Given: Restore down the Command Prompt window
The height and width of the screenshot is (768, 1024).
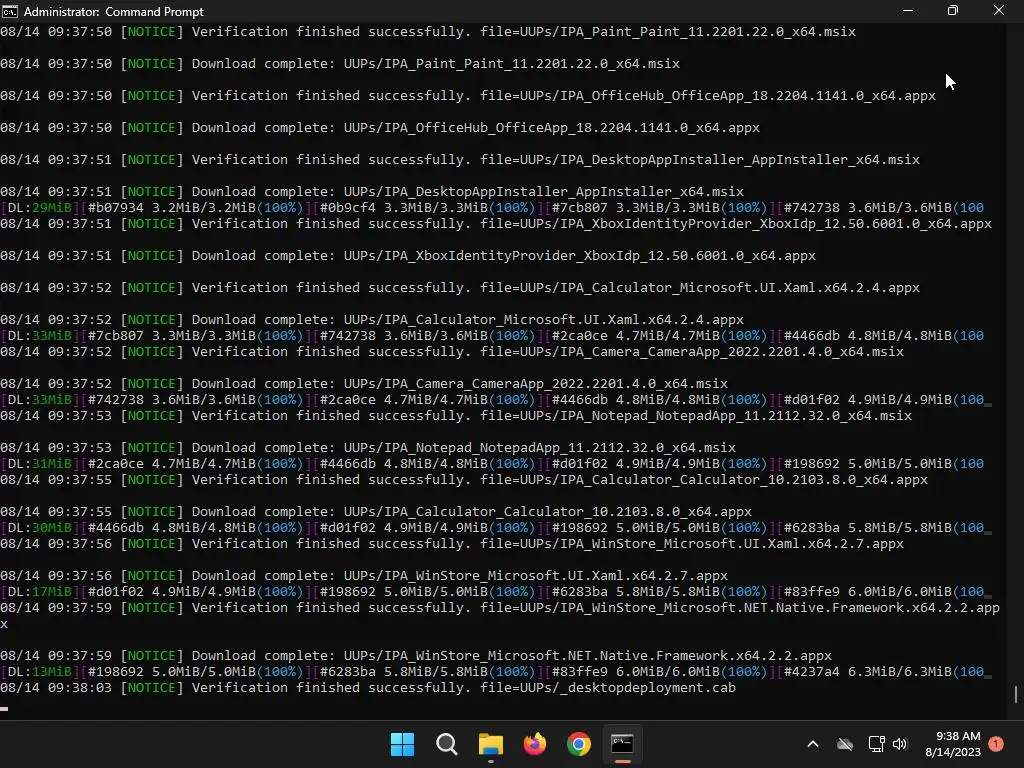Looking at the screenshot, I should [953, 10].
